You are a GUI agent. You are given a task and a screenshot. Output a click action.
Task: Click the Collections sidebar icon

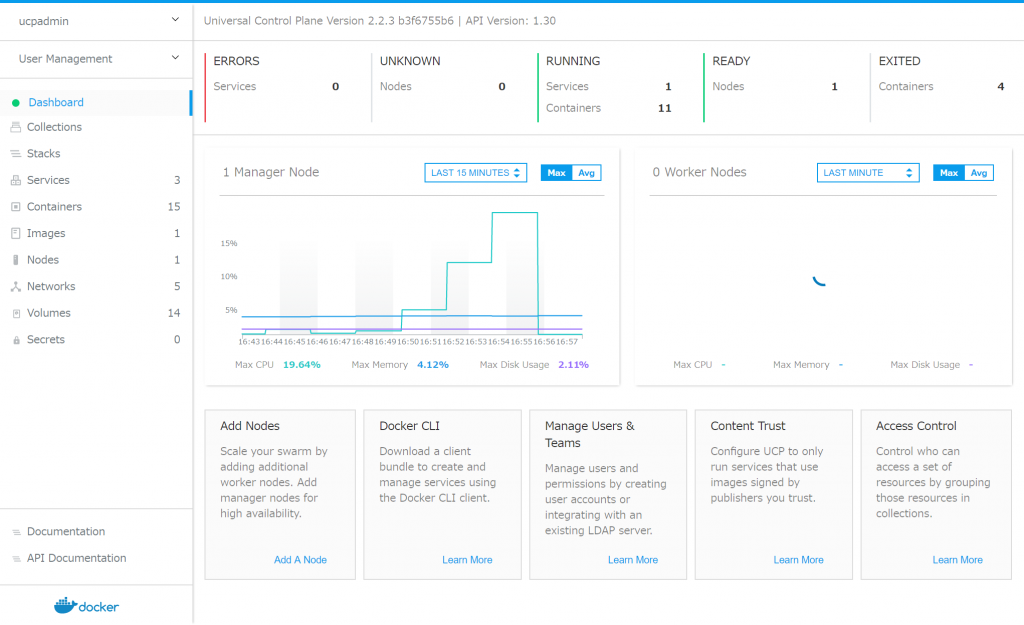16,127
